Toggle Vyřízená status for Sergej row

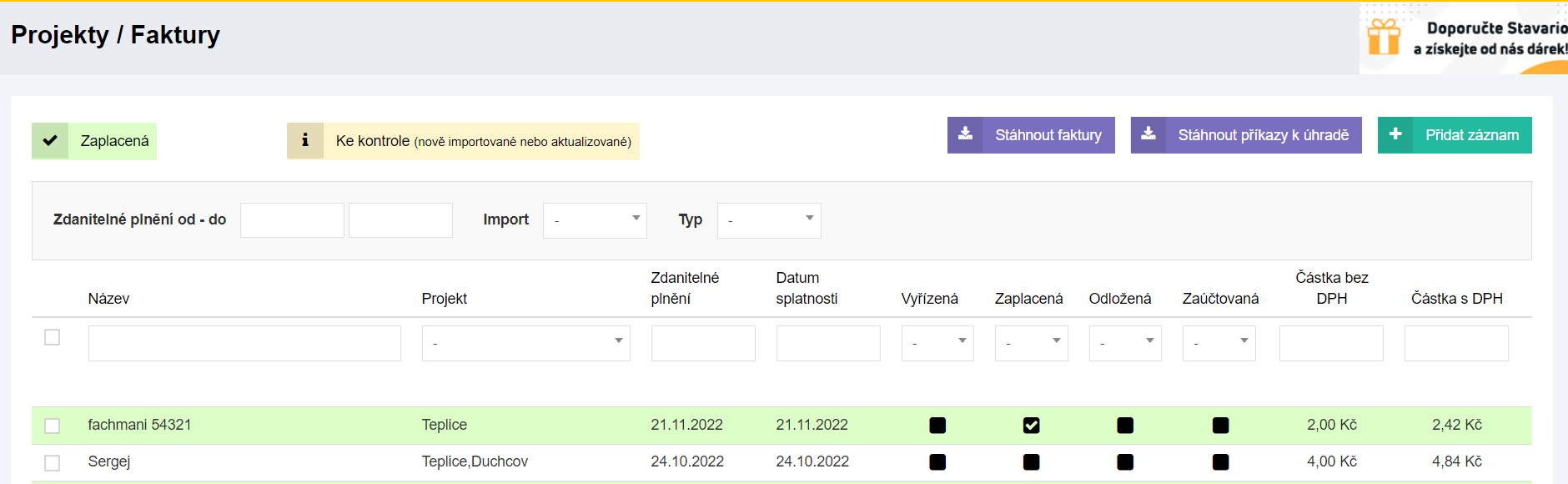click(x=937, y=462)
